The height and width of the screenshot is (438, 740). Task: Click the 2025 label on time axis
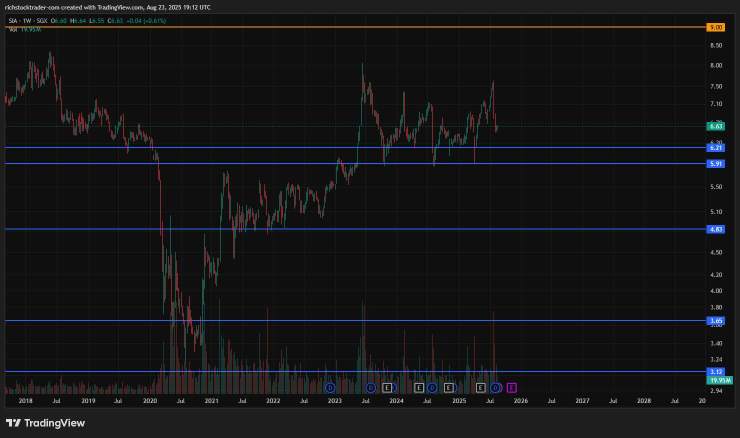tap(459, 401)
